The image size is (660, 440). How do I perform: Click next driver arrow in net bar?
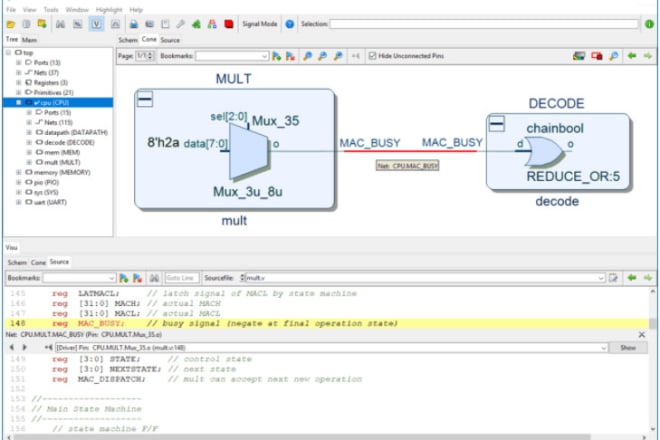point(24,347)
